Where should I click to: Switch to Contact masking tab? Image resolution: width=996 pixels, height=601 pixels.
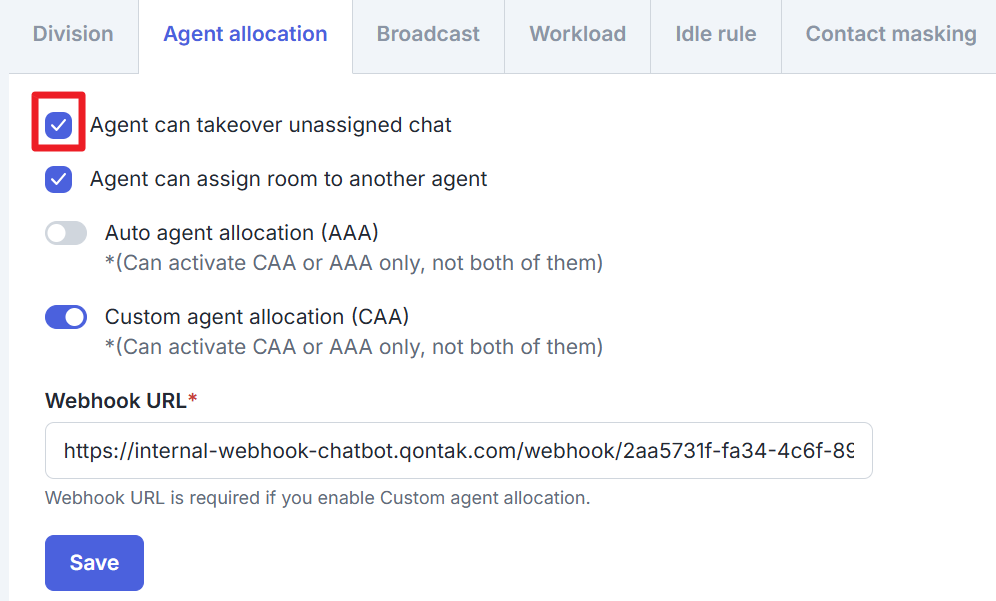890,34
